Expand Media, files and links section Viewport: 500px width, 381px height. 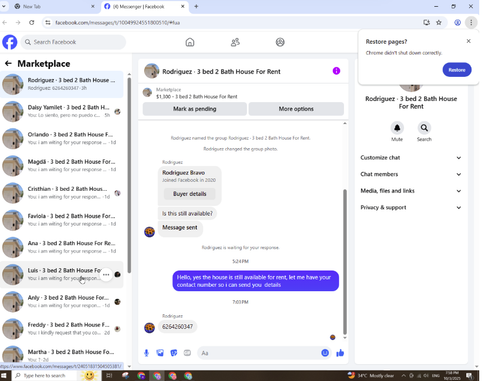tap(411, 191)
